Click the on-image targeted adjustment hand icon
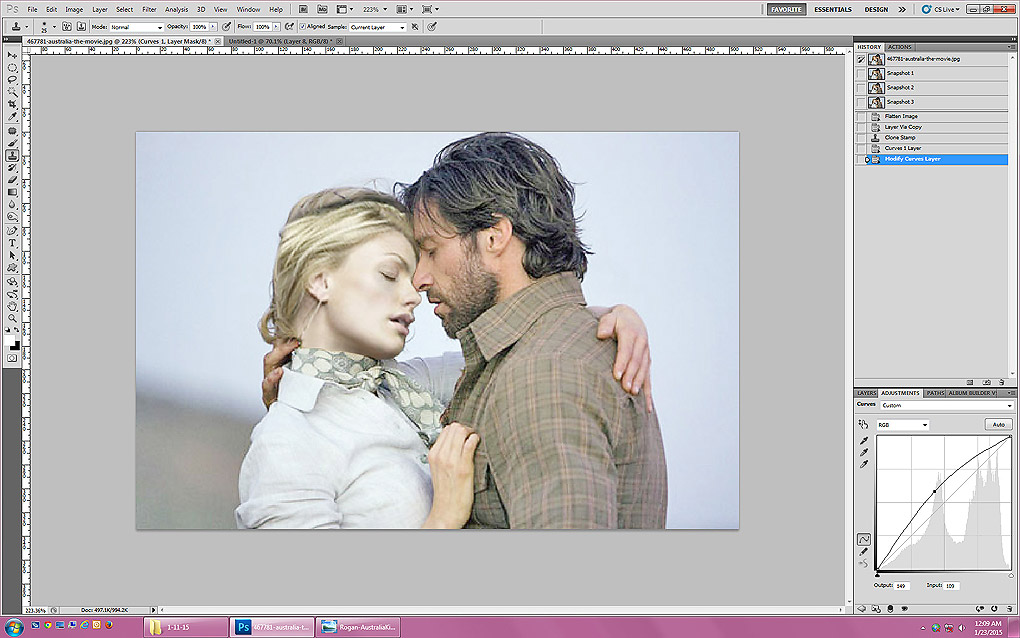This screenshot has width=1020, height=638. click(864, 425)
